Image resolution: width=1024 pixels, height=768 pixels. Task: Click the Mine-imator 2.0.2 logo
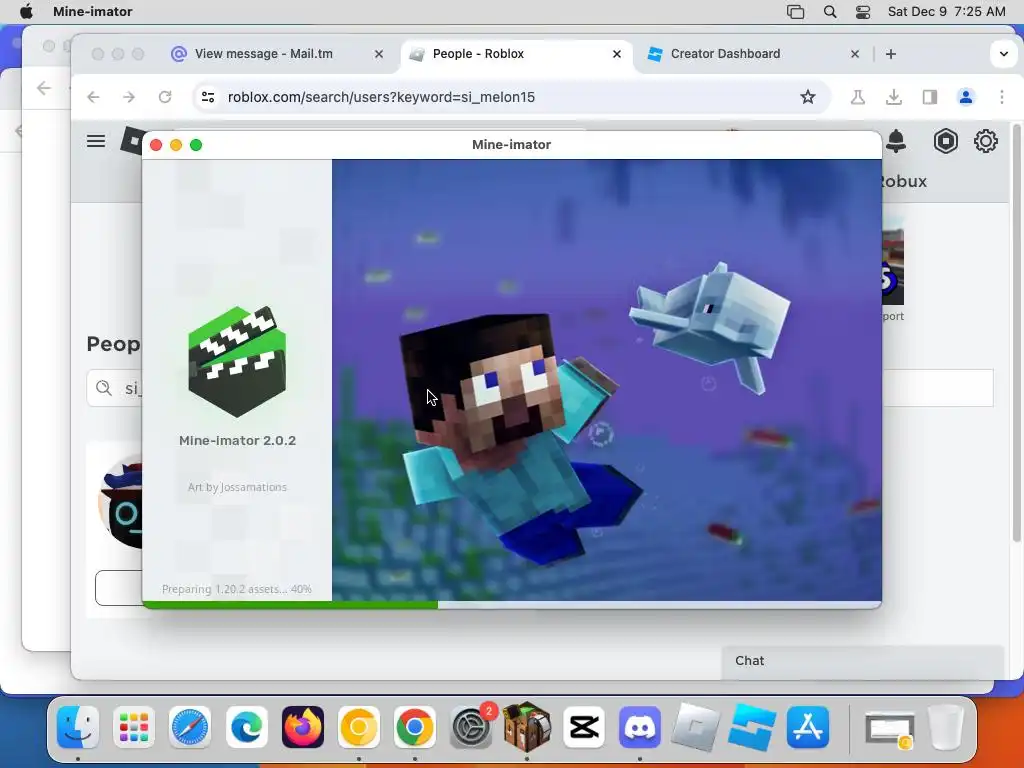tap(237, 361)
